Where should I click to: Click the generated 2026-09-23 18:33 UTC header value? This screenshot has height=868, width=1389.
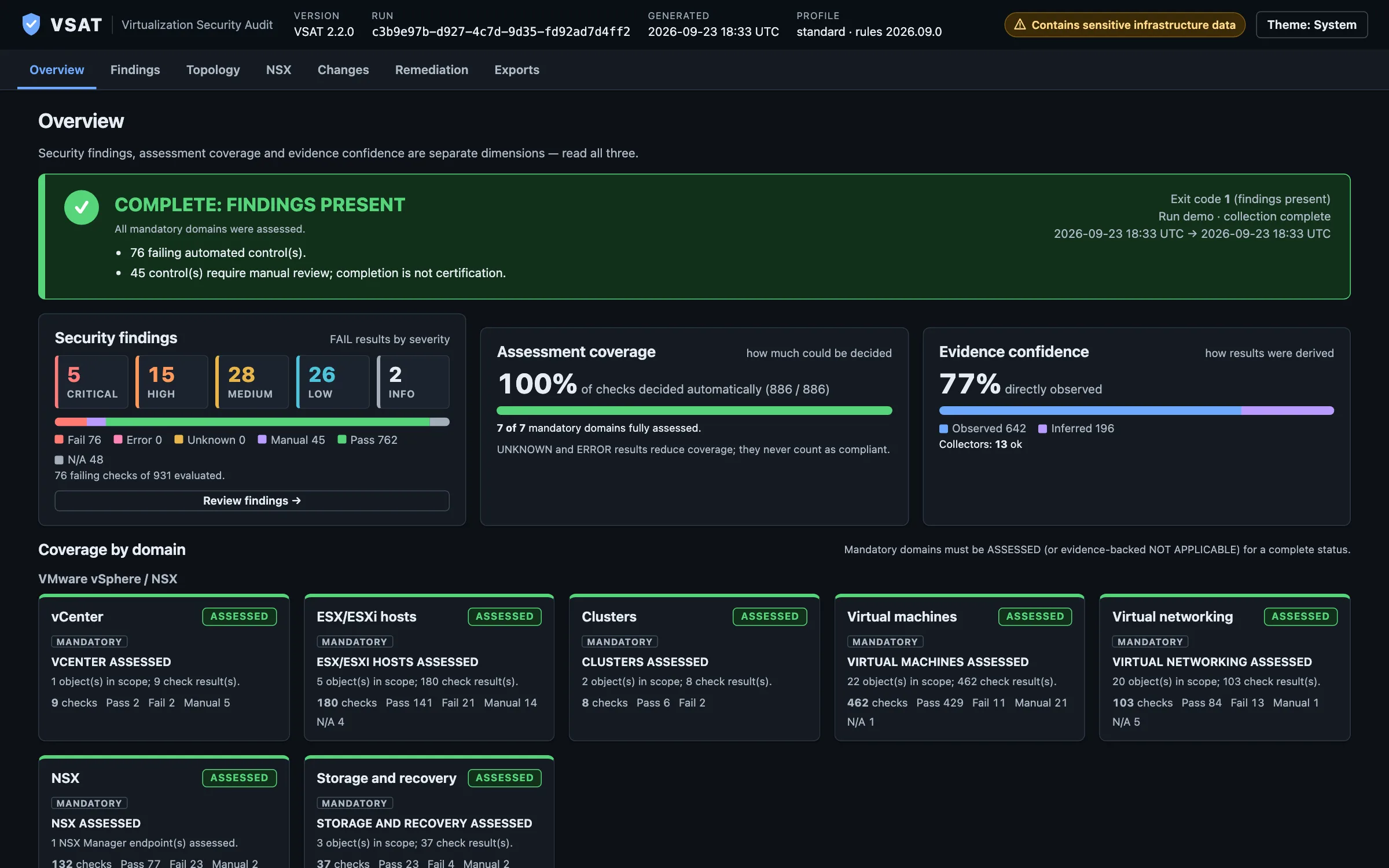713,32
